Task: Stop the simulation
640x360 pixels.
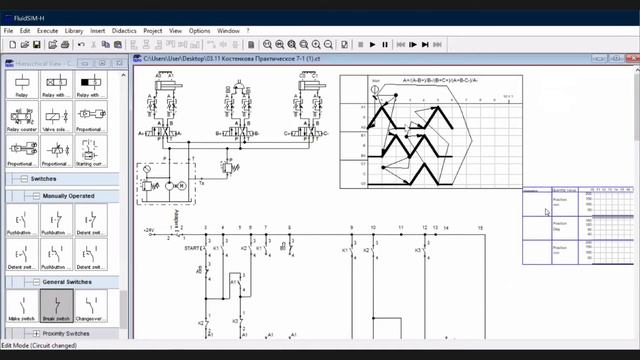Action: [x=360, y=44]
